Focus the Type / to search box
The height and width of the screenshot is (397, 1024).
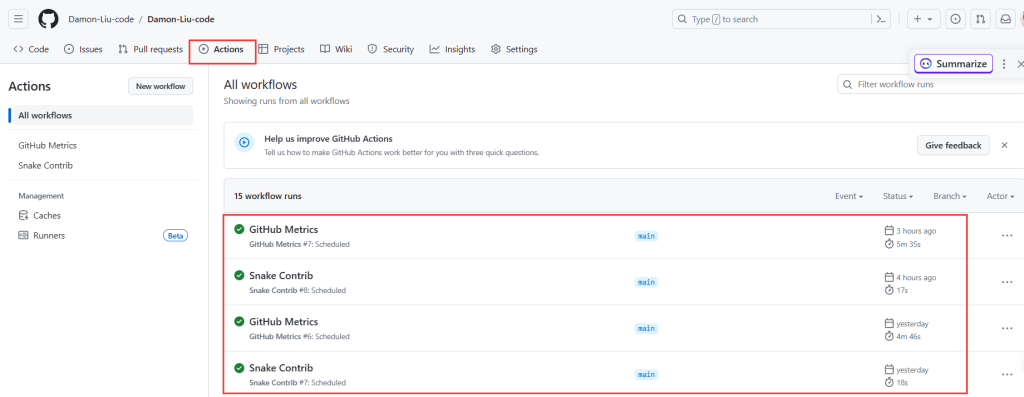[x=773, y=20]
